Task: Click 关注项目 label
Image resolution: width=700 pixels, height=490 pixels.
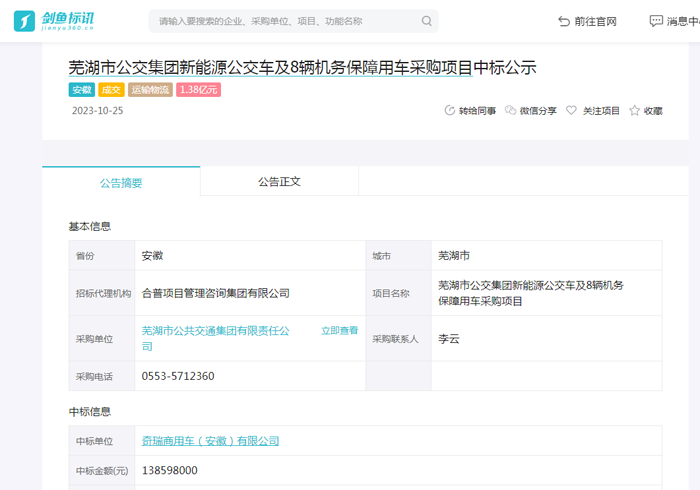Action: coord(601,111)
